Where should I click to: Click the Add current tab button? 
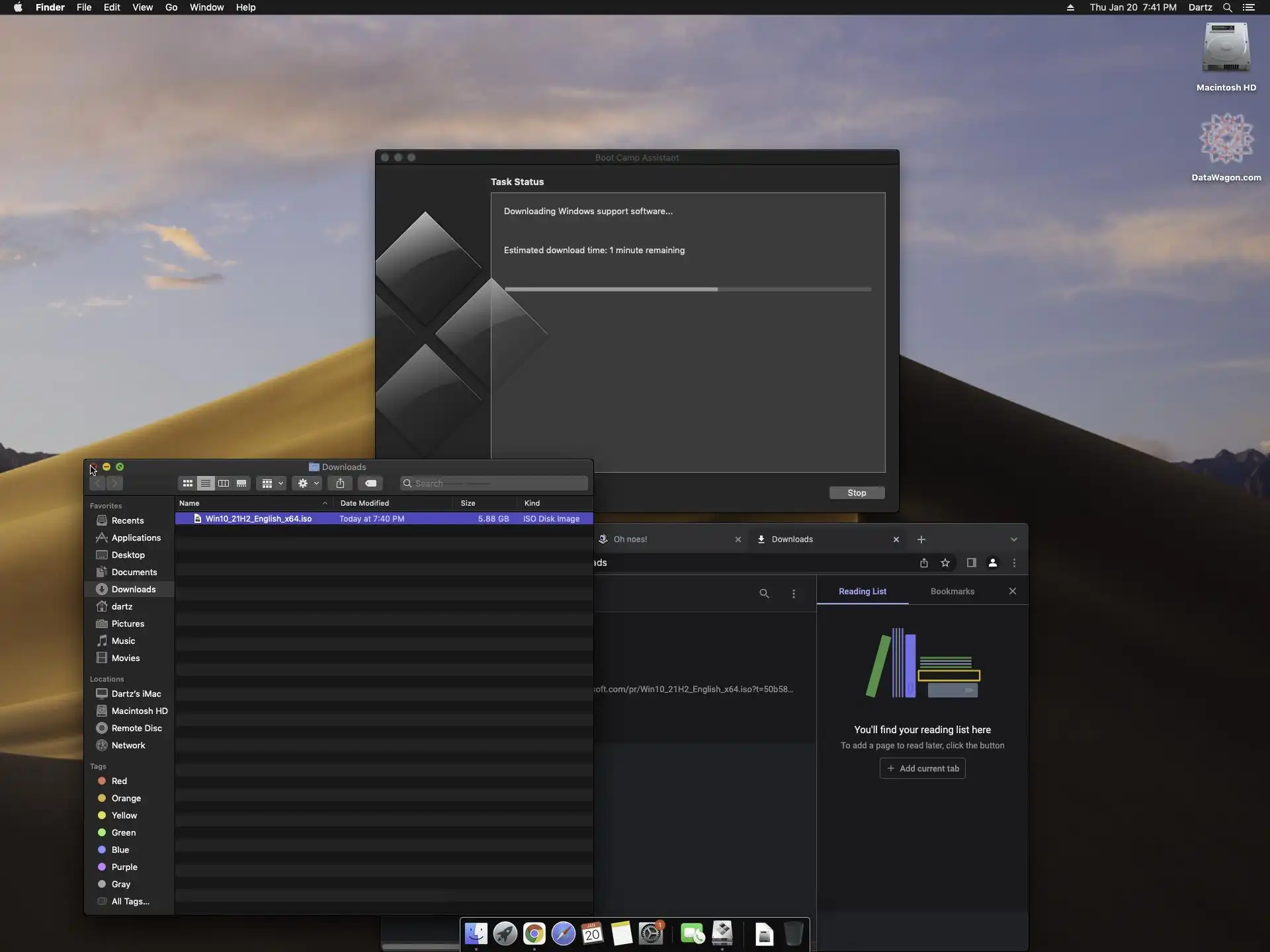coord(922,768)
